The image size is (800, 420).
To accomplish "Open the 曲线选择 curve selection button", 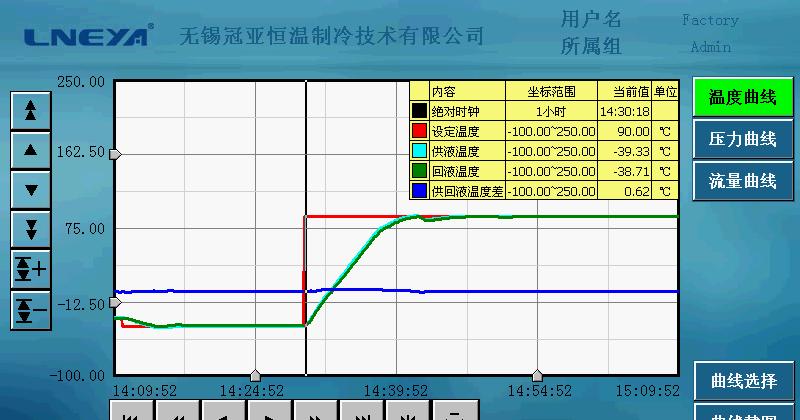I will pyautogui.click(x=742, y=381).
